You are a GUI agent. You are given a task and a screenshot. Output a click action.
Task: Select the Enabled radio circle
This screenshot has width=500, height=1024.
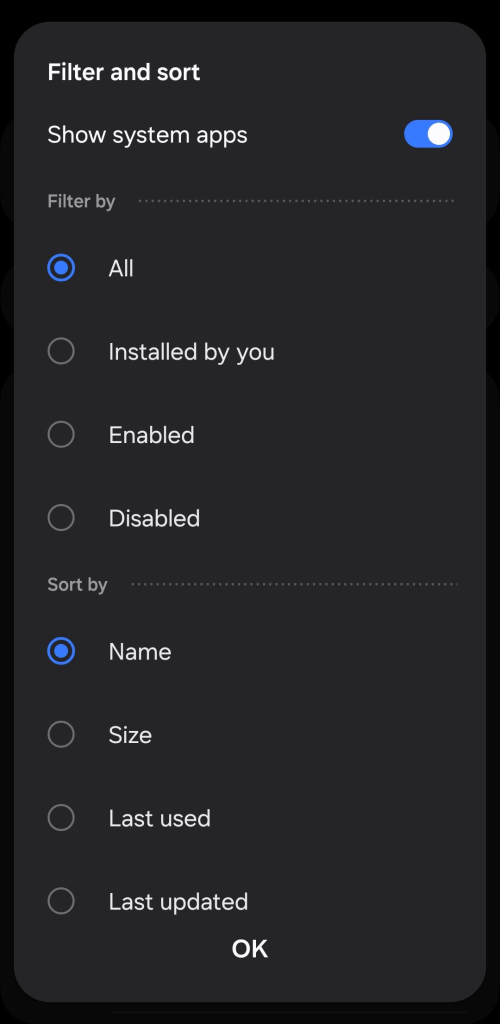click(61, 434)
